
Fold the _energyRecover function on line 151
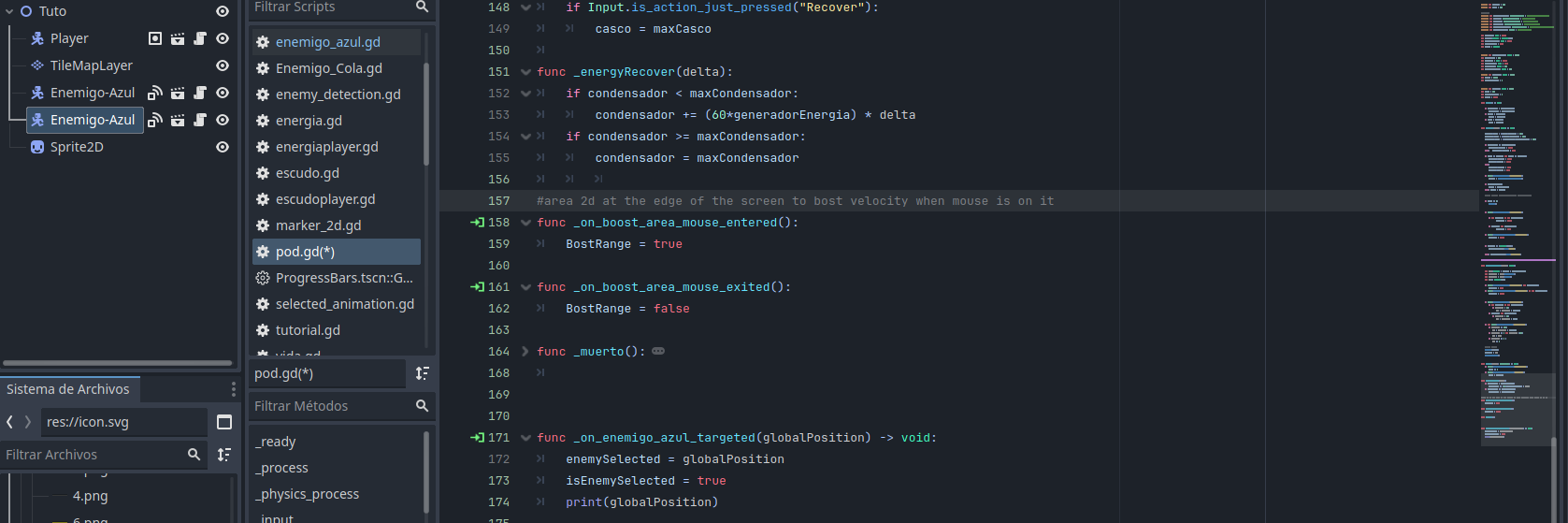pyautogui.click(x=525, y=72)
